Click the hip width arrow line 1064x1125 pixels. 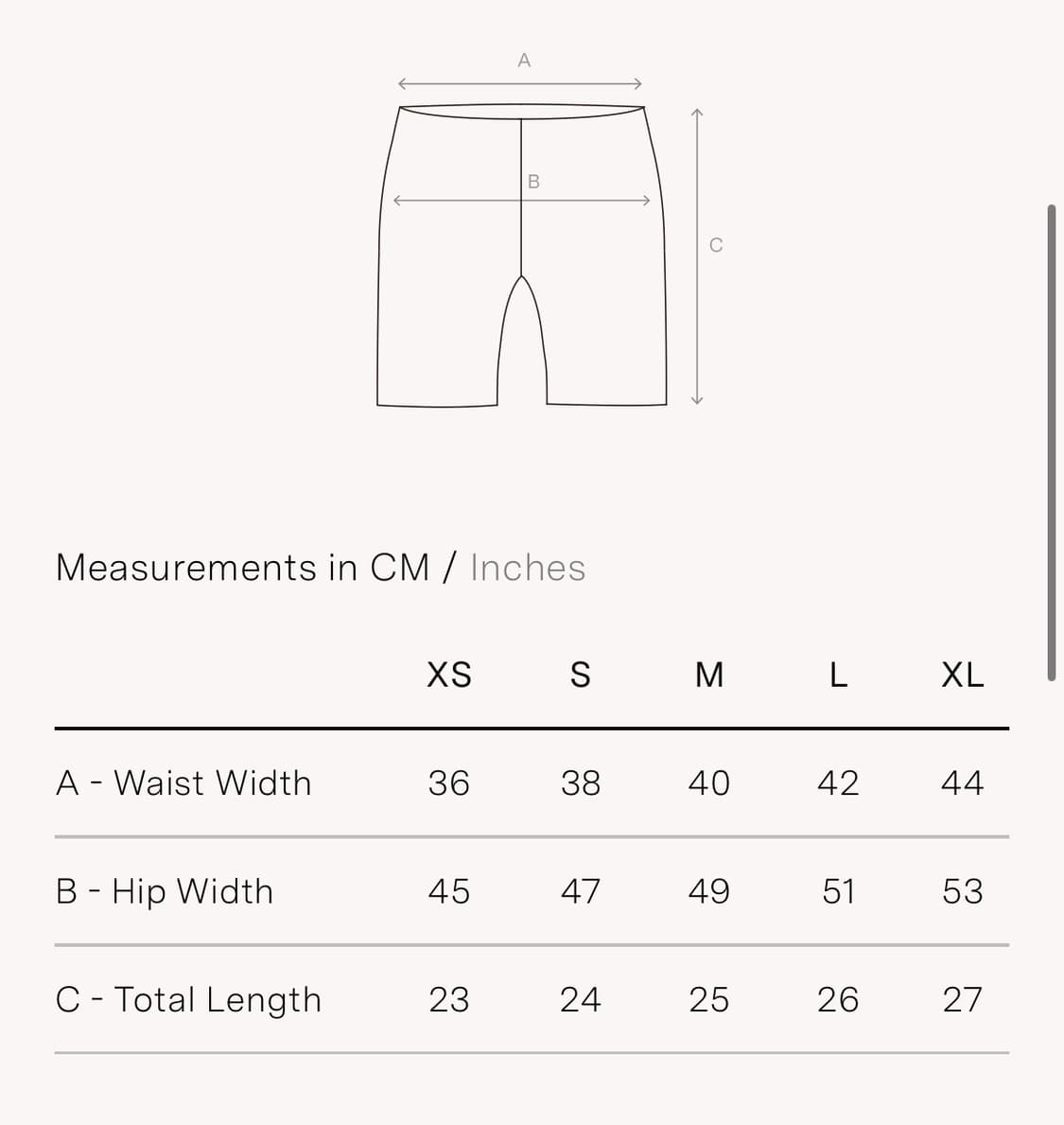click(522, 201)
